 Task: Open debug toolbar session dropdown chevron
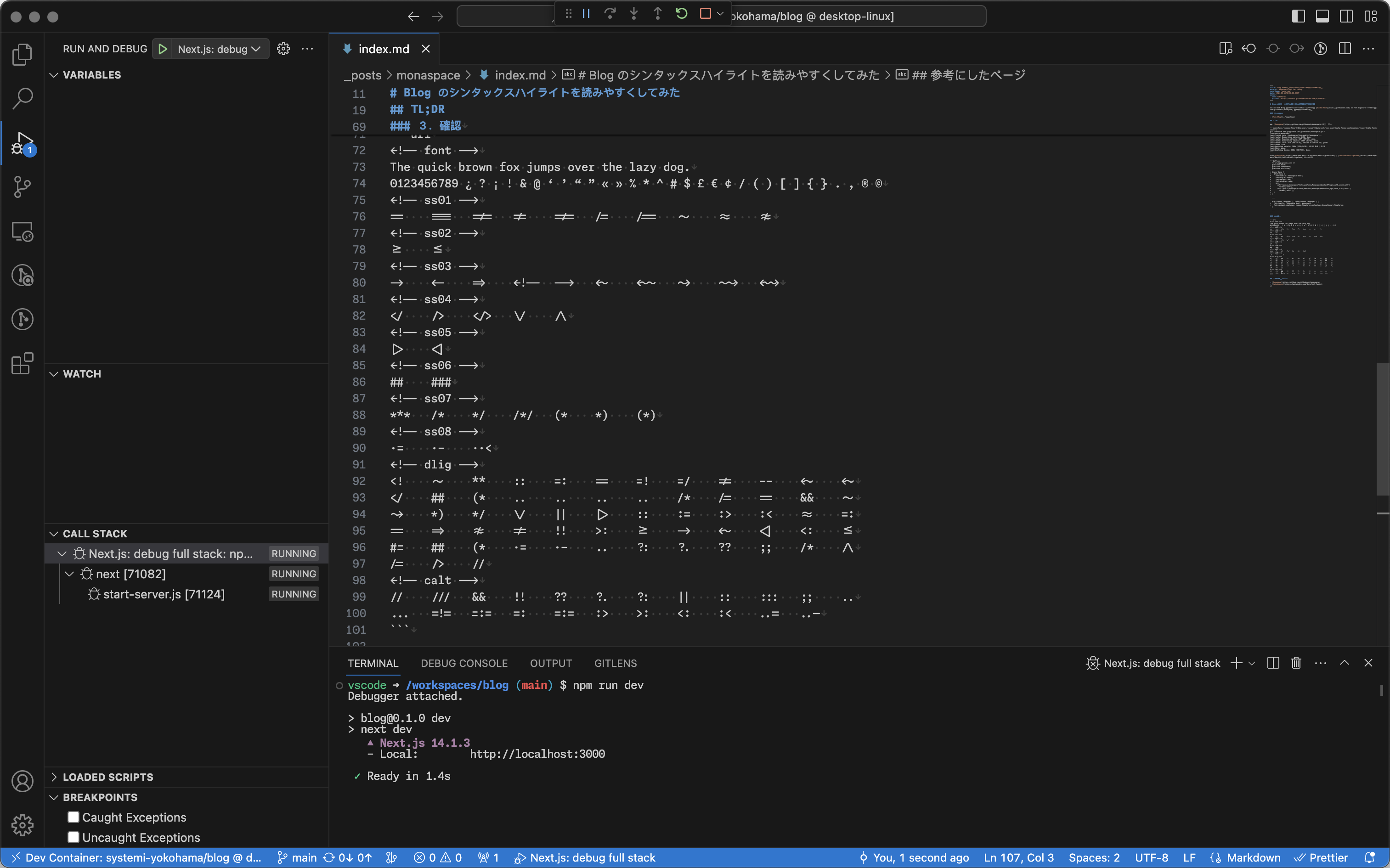[721, 13]
